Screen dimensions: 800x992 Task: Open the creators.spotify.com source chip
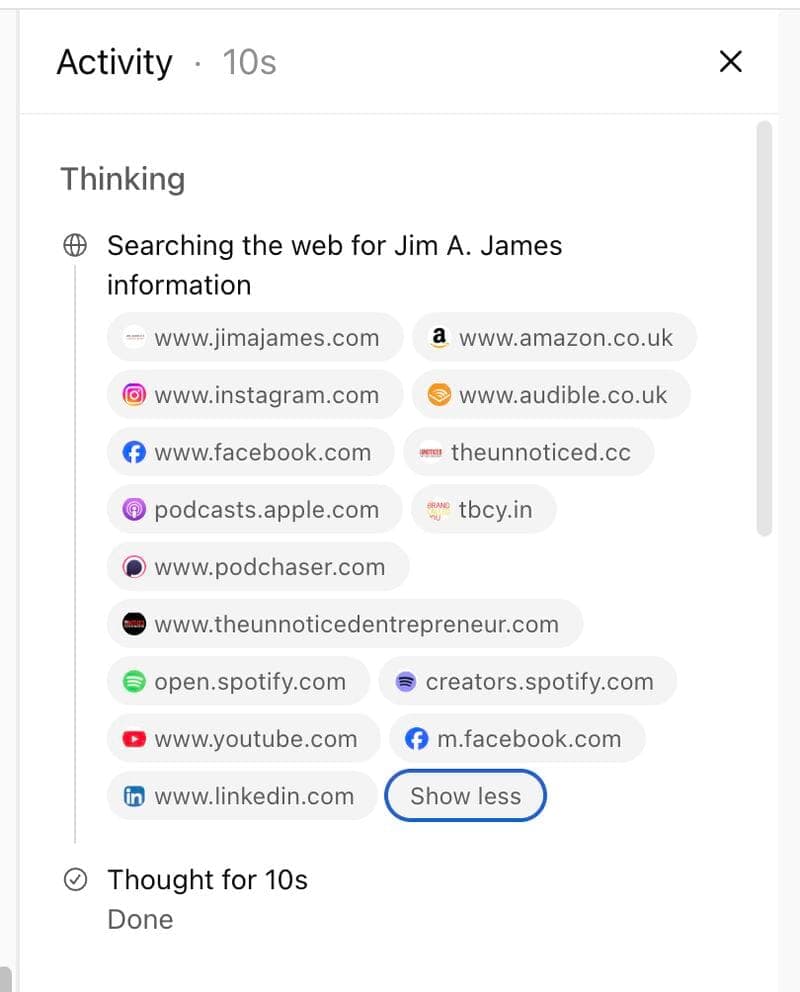click(527, 681)
